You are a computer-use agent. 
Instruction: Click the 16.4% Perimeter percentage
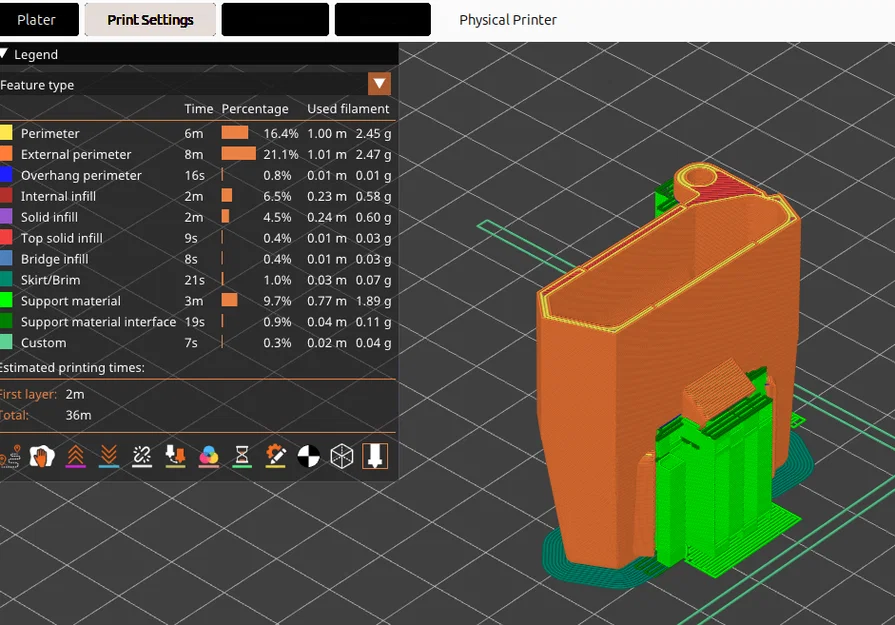280,134
